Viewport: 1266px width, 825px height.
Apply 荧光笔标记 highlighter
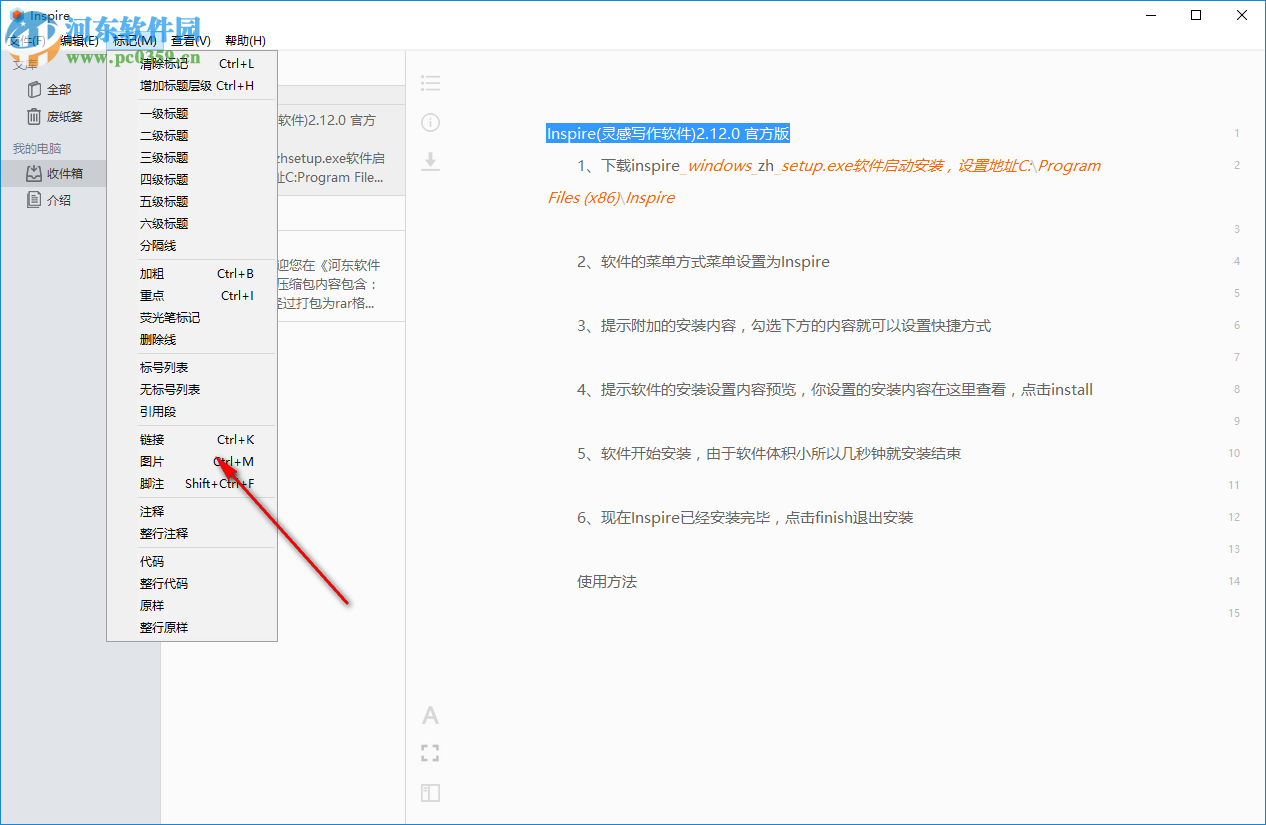(x=192, y=318)
